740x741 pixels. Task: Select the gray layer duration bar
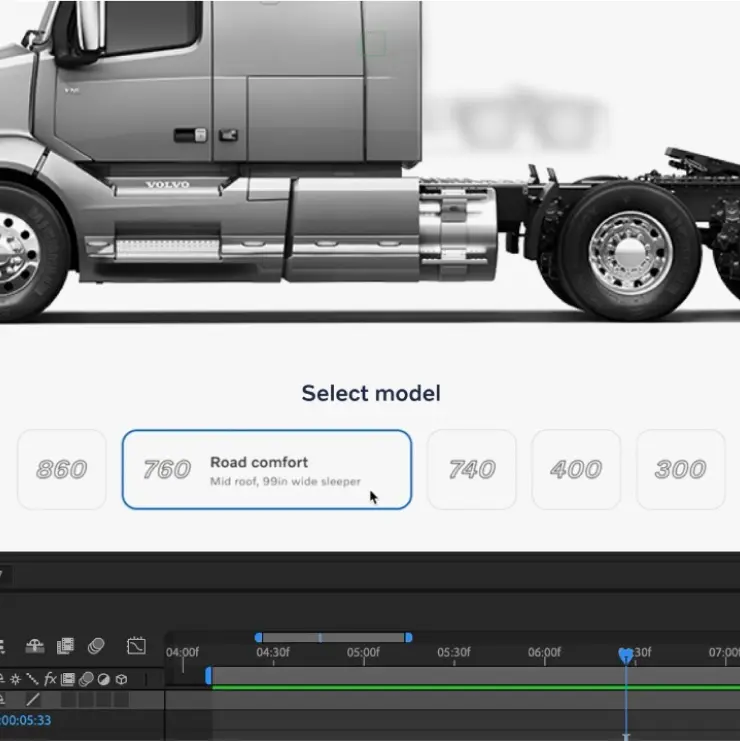[x=476, y=676]
